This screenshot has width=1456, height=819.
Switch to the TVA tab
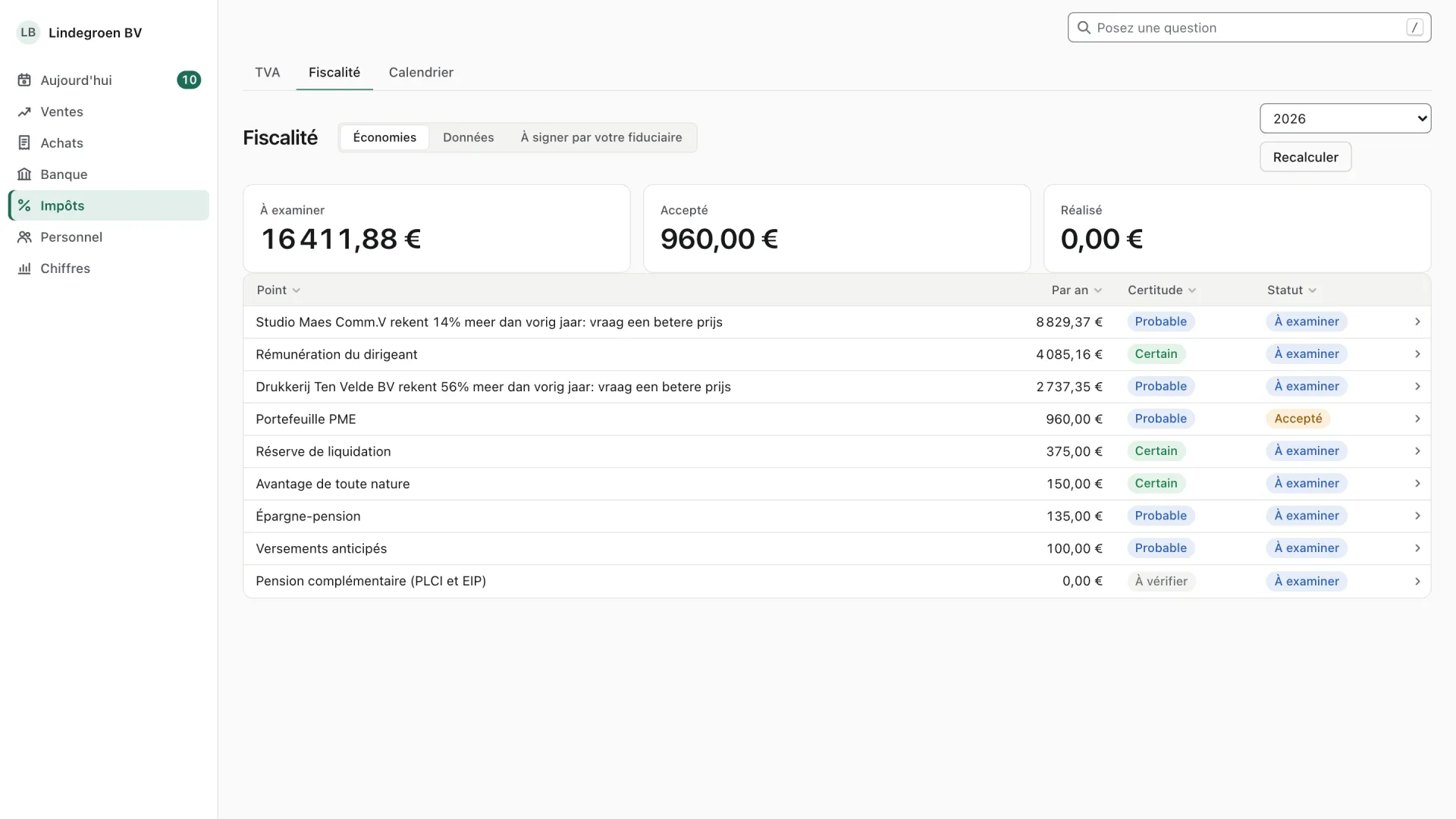point(268,73)
